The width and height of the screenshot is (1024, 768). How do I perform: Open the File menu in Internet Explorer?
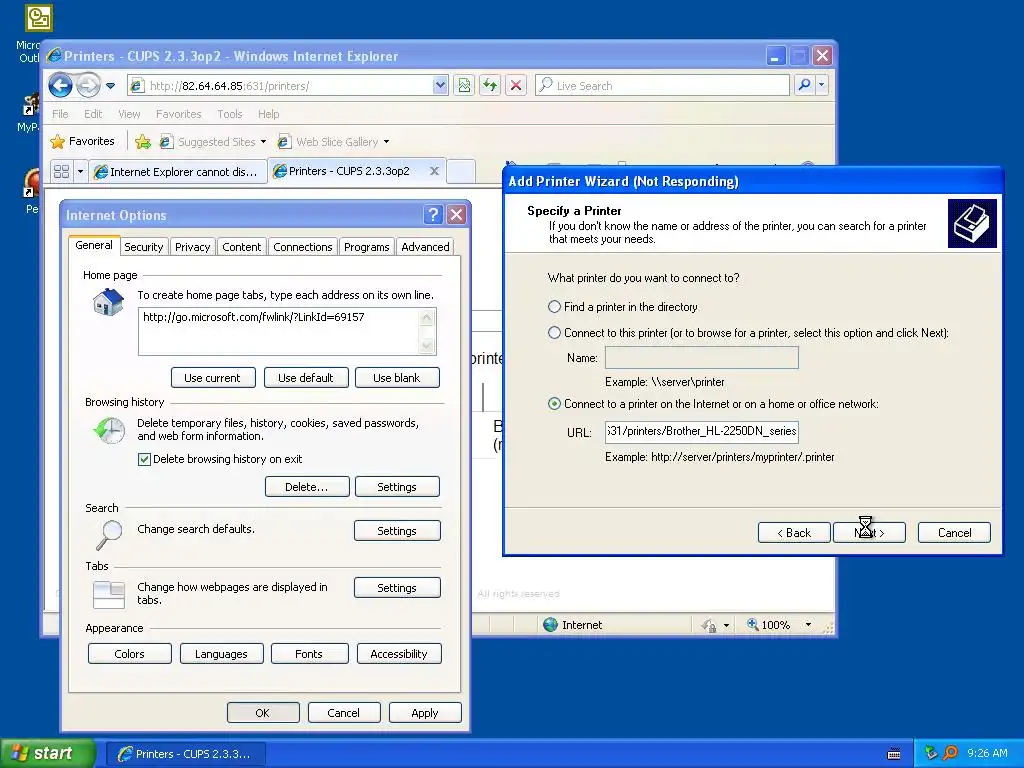click(60, 114)
